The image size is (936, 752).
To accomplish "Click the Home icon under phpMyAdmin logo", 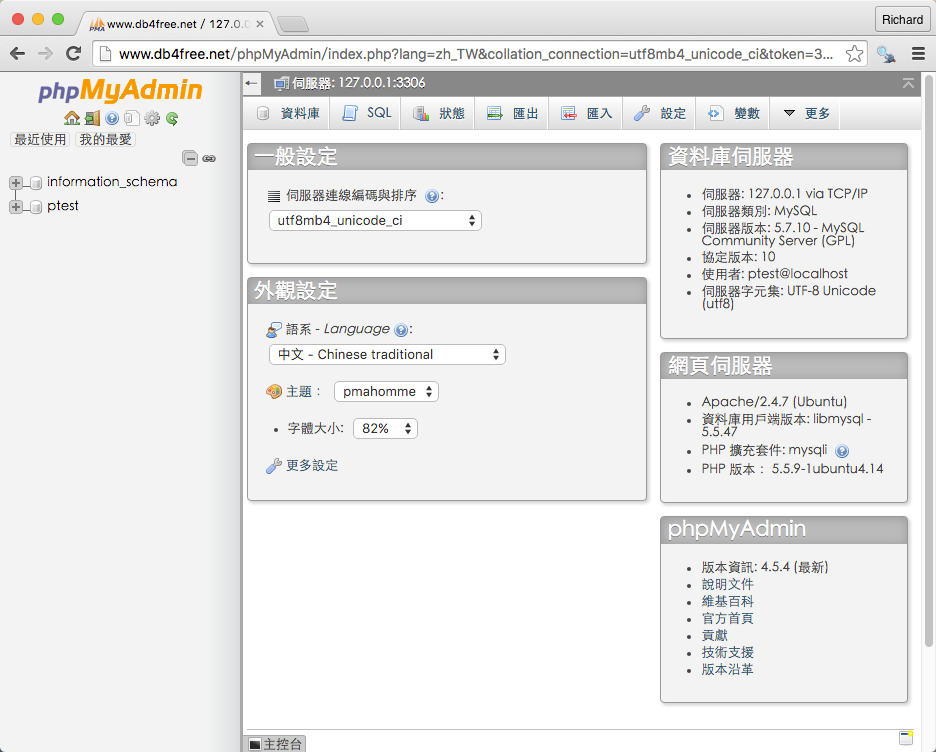I will pos(71,118).
